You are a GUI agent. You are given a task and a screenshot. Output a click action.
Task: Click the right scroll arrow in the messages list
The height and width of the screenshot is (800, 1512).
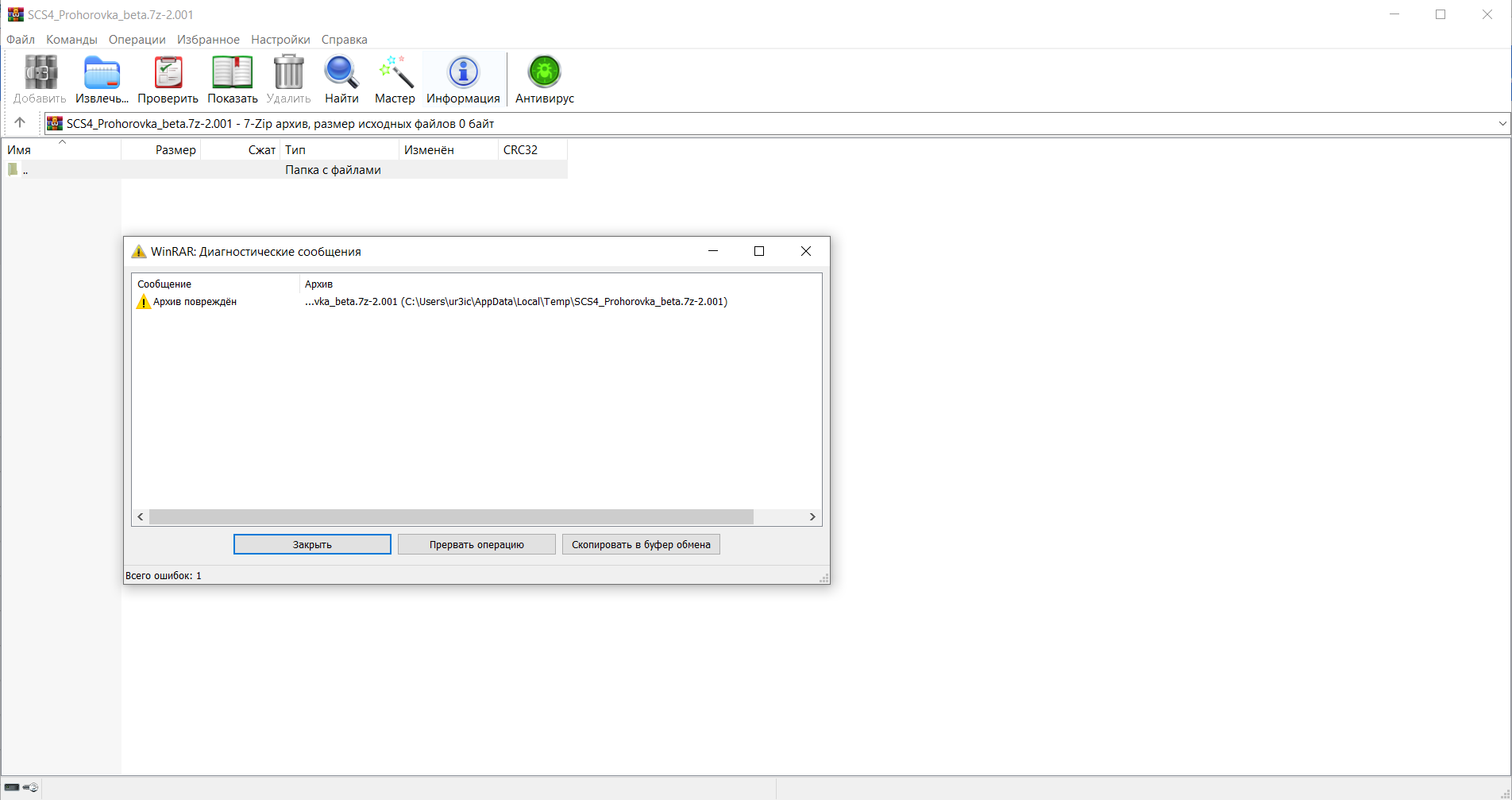click(x=812, y=516)
